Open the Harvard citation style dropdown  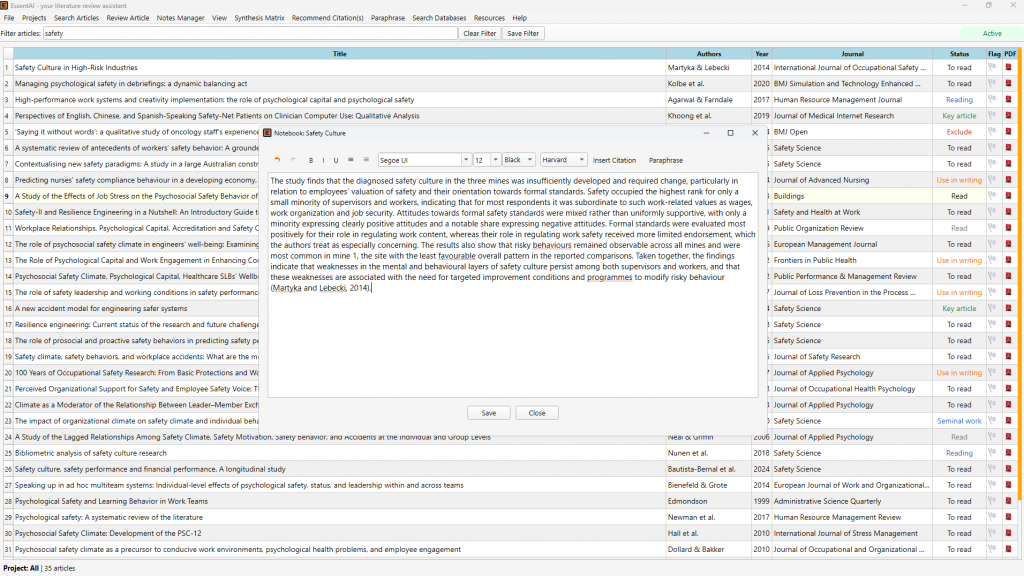[563, 160]
